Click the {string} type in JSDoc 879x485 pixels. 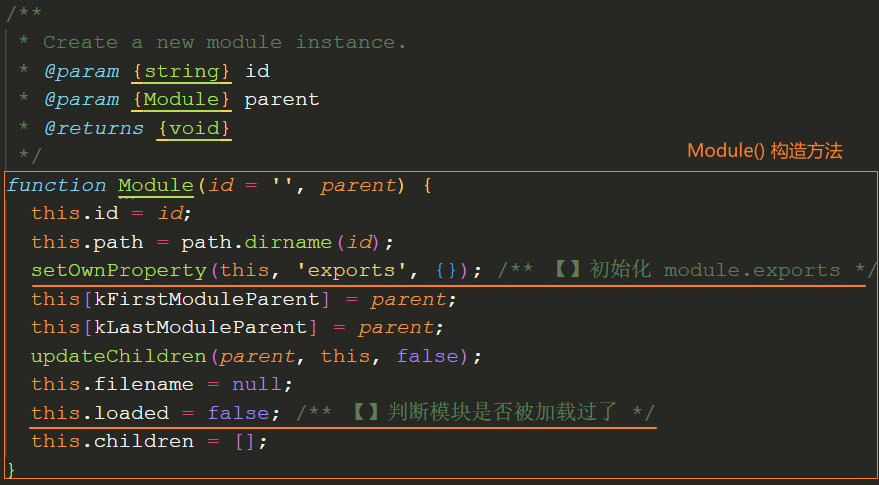pyautogui.click(x=182, y=71)
